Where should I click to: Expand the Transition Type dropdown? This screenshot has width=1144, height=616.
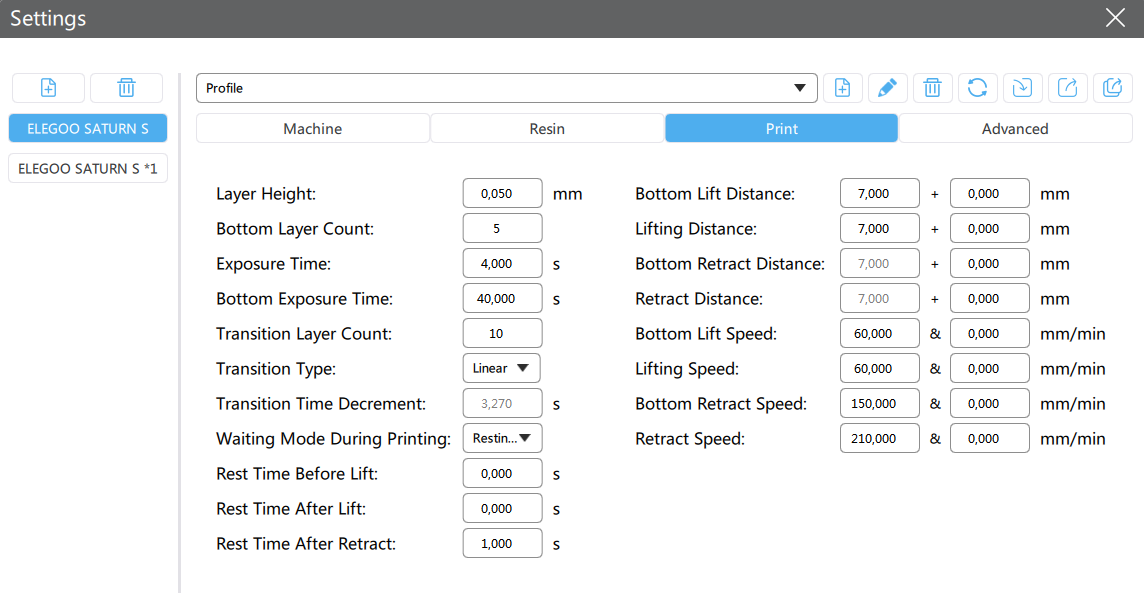coord(502,368)
